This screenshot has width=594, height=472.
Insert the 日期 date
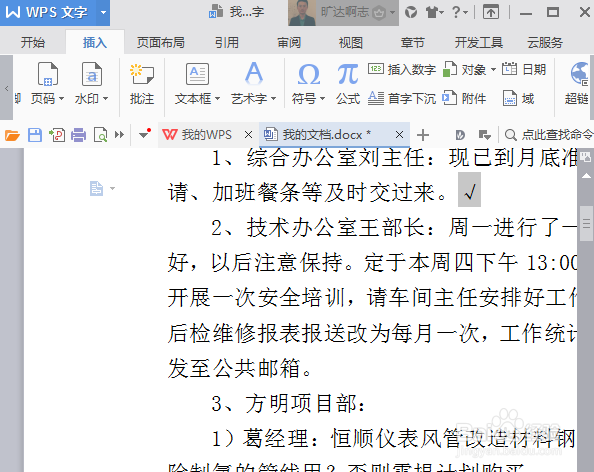(524, 69)
